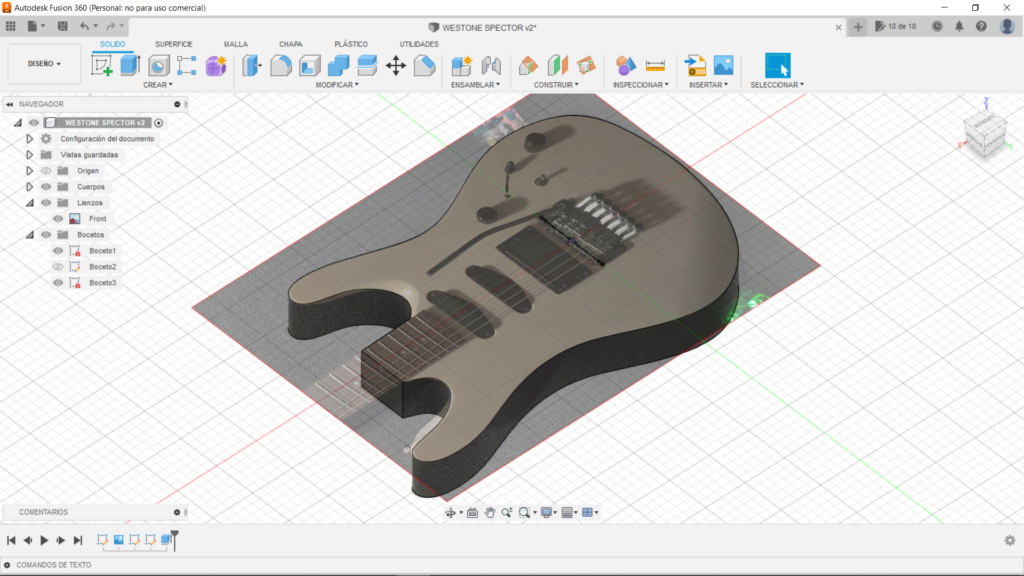Screen dimensions: 1024x576
Task: Save the document with the disk icon
Action: 63,27
